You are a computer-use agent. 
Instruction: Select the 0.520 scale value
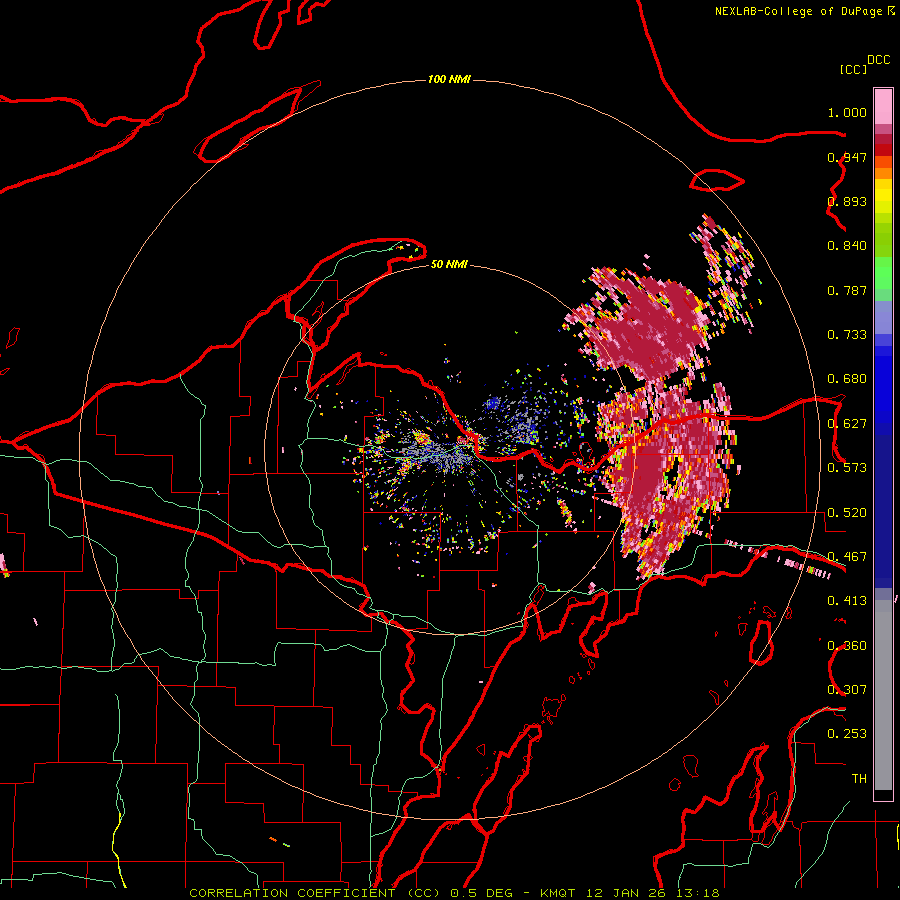847,513
